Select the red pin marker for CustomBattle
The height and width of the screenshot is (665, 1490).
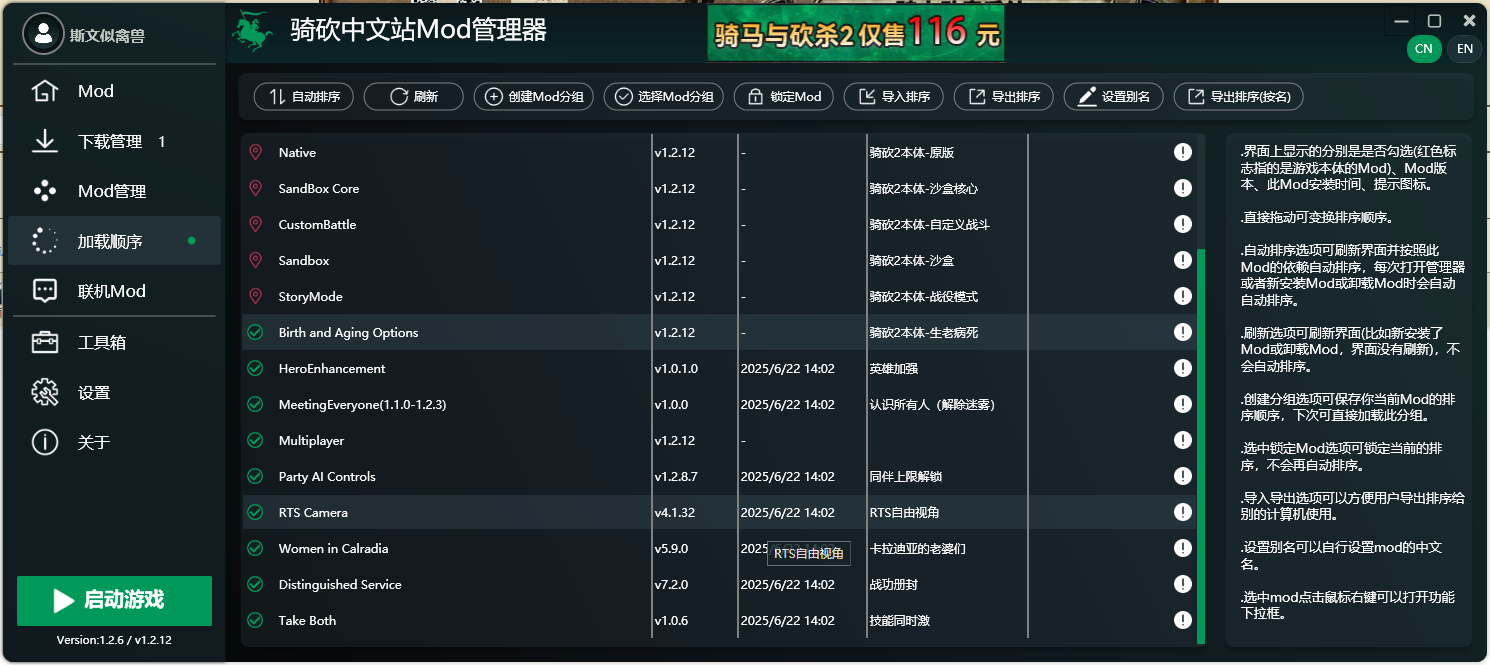[255, 224]
